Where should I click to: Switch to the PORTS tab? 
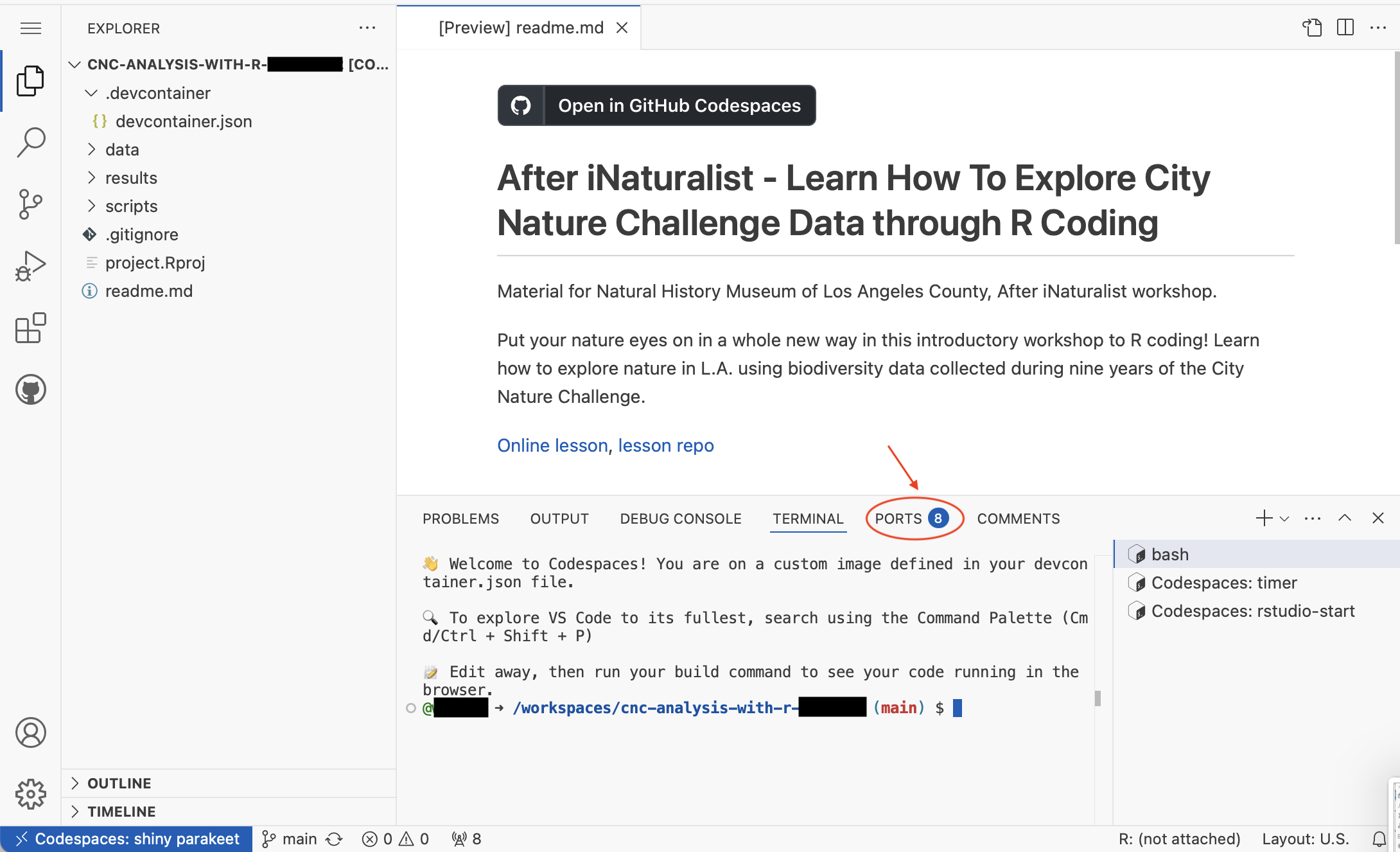tap(898, 519)
